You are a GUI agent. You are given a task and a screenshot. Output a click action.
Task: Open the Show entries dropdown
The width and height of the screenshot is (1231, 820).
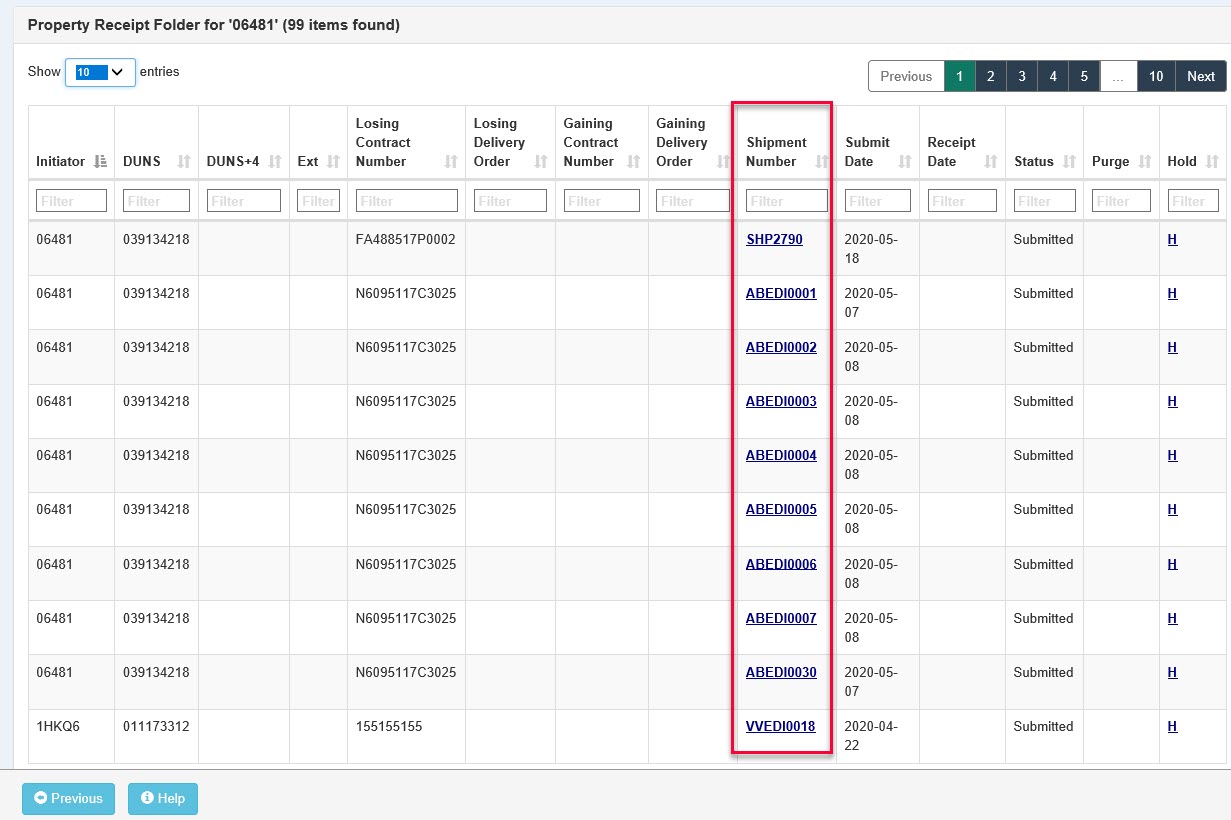[x=100, y=72]
